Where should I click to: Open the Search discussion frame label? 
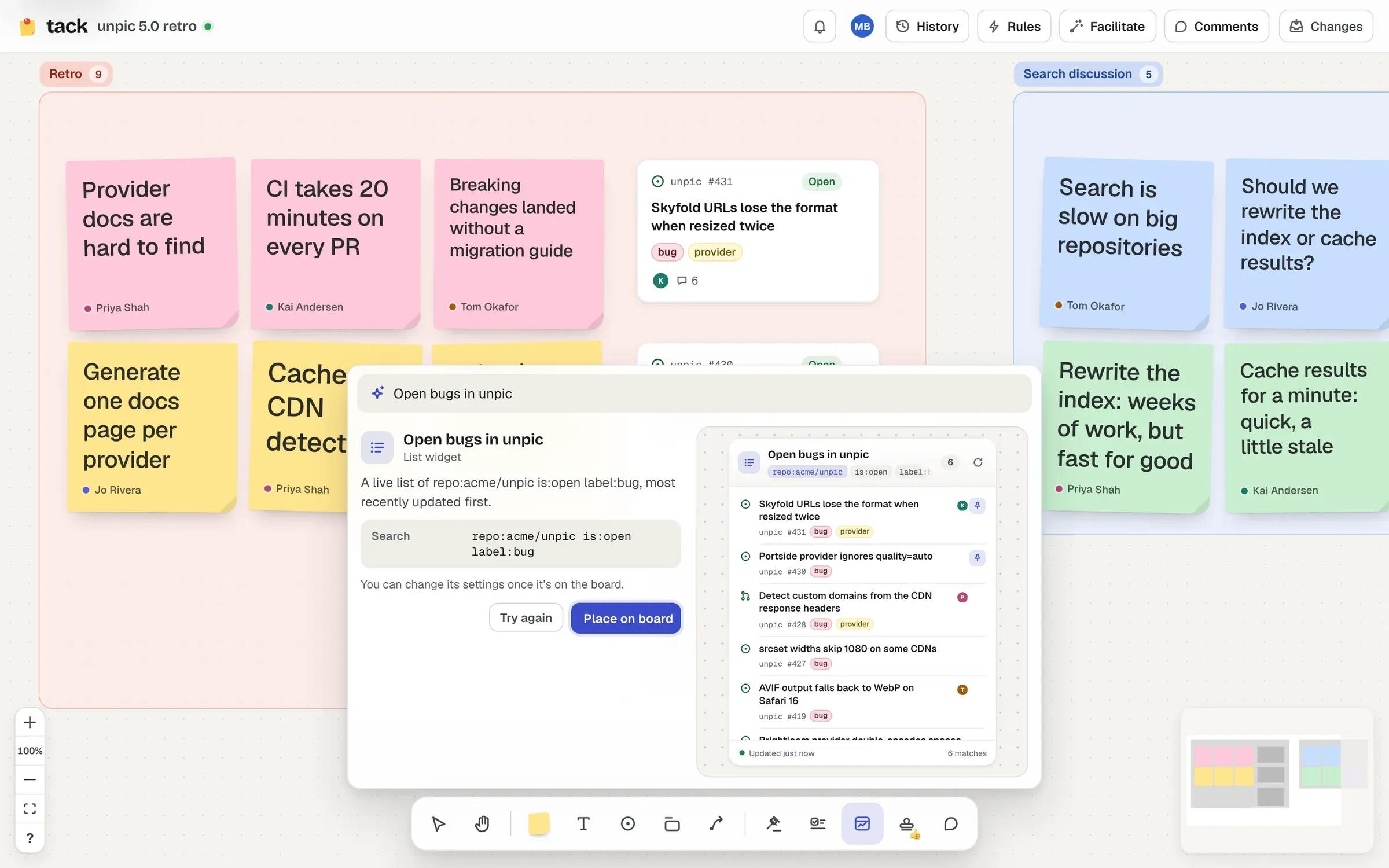(1087, 74)
